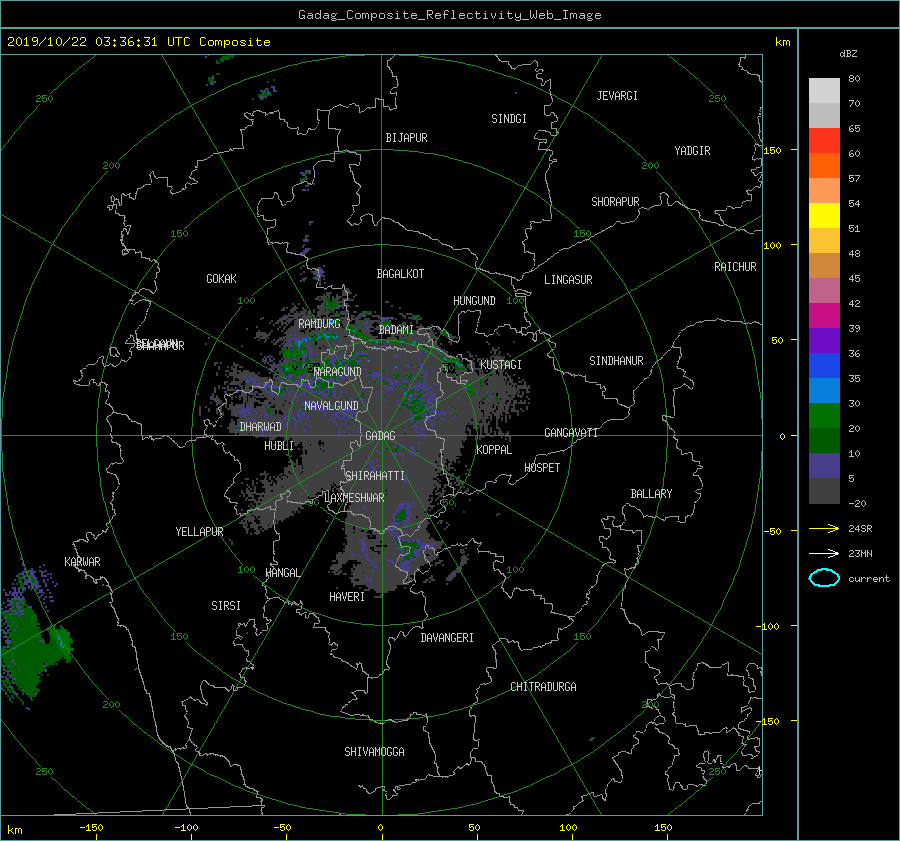The height and width of the screenshot is (841, 900).
Task: Click the RAICHUR city label
Action: tap(735, 267)
